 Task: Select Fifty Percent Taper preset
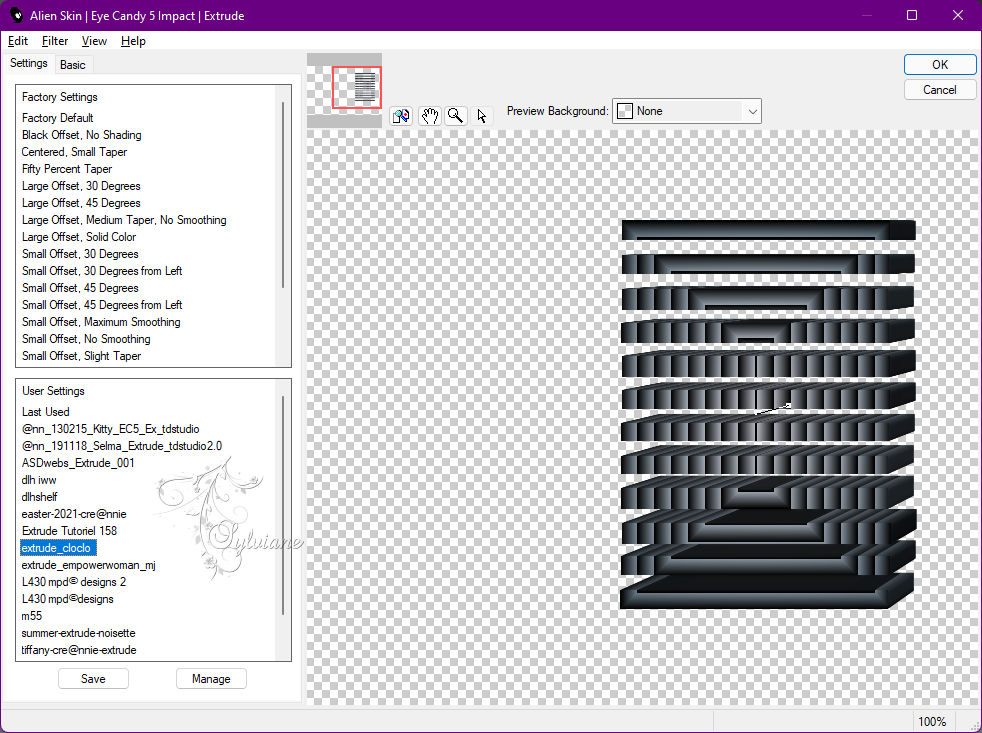coord(67,169)
